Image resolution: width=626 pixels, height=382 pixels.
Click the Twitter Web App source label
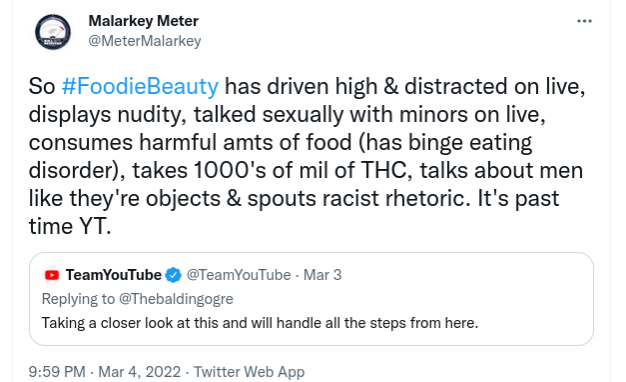coord(249,372)
